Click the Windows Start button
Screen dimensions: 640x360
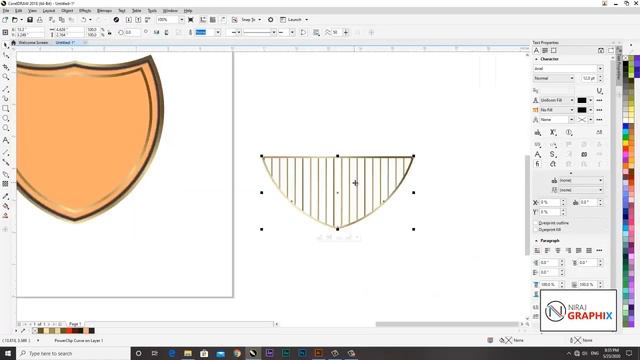[7, 353]
